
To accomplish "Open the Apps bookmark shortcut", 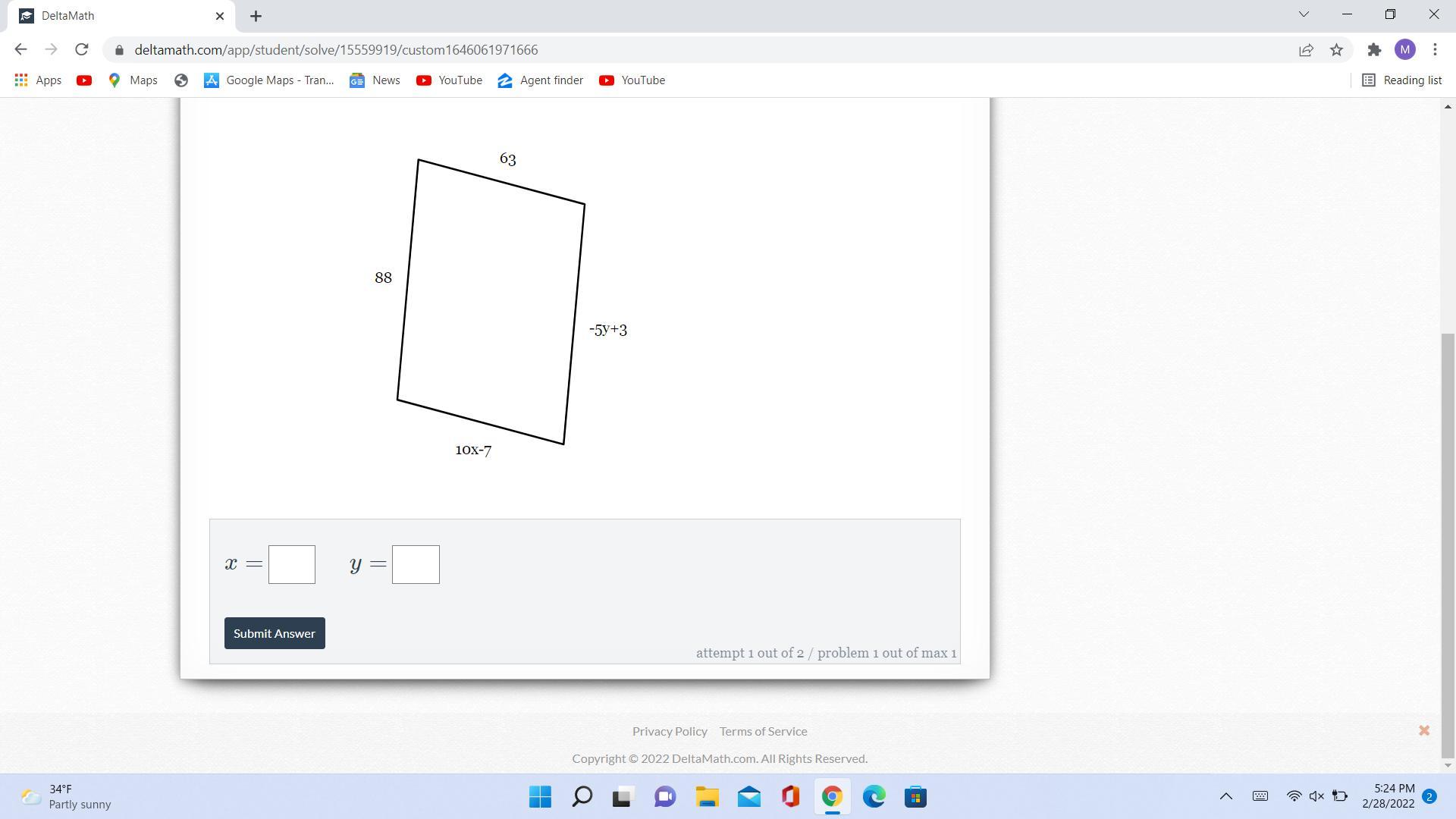I will pos(38,80).
